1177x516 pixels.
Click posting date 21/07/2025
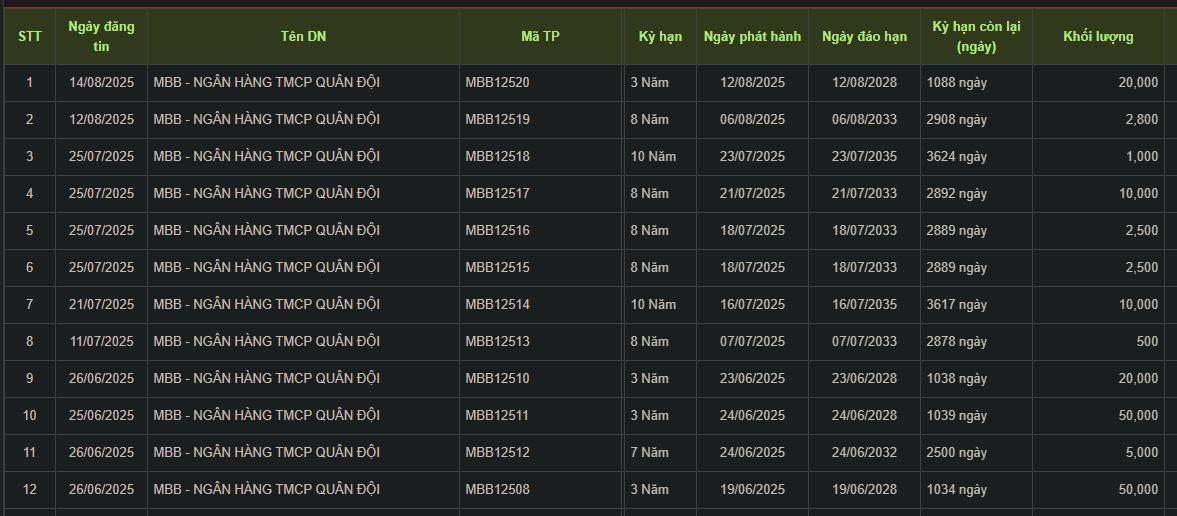pyautogui.click(x=101, y=304)
